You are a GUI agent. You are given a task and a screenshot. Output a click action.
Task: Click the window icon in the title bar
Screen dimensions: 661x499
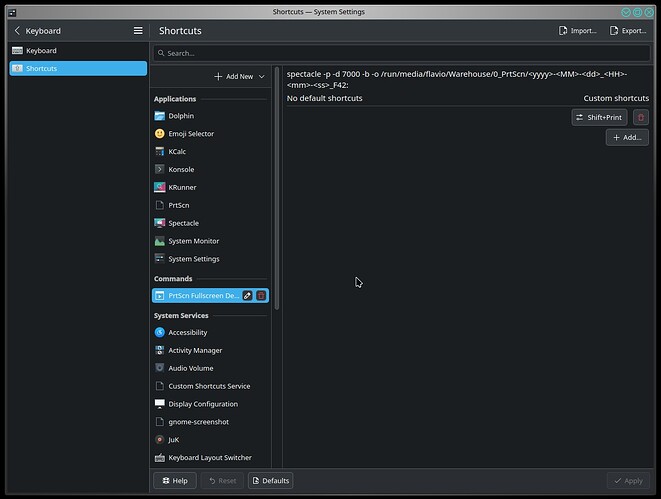(x=13, y=12)
